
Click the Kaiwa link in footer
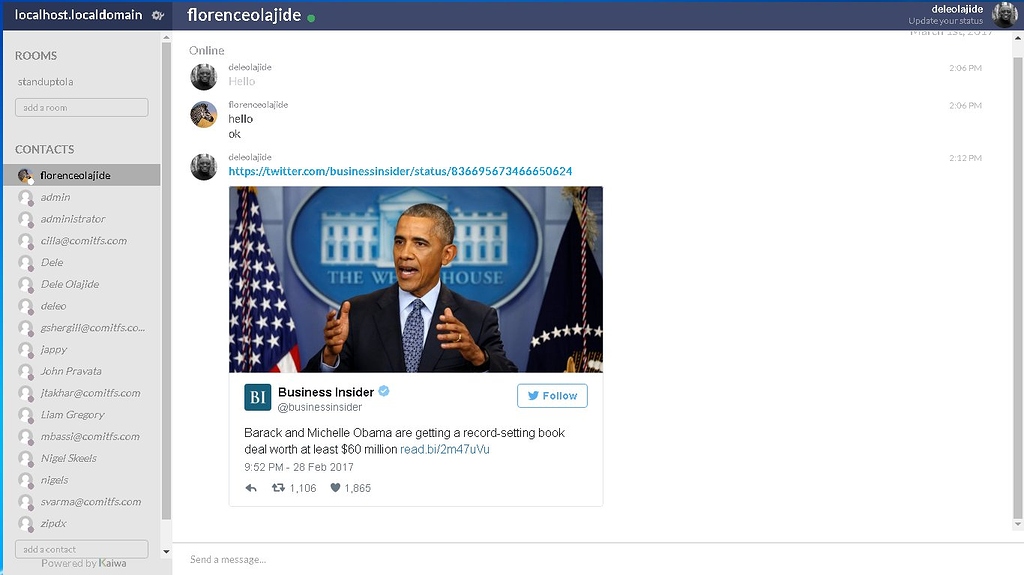(x=112, y=563)
